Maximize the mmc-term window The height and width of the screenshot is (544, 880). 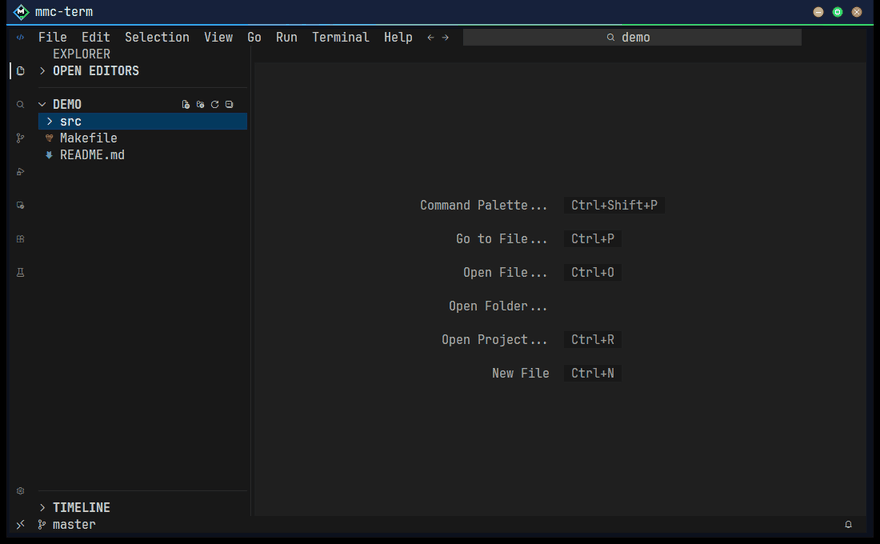click(837, 12)
